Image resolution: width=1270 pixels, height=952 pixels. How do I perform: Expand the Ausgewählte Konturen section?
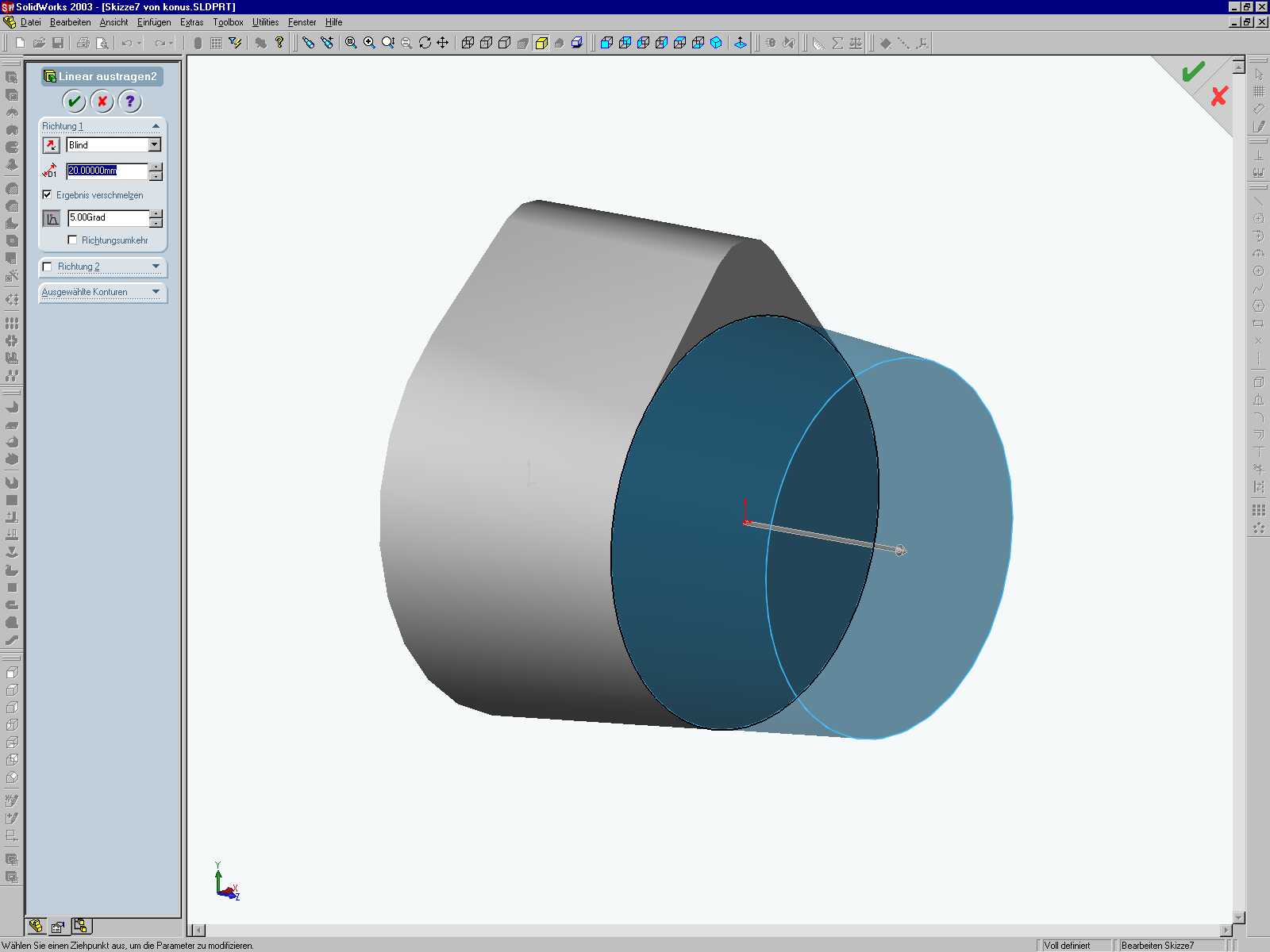(x=156, y=292)
